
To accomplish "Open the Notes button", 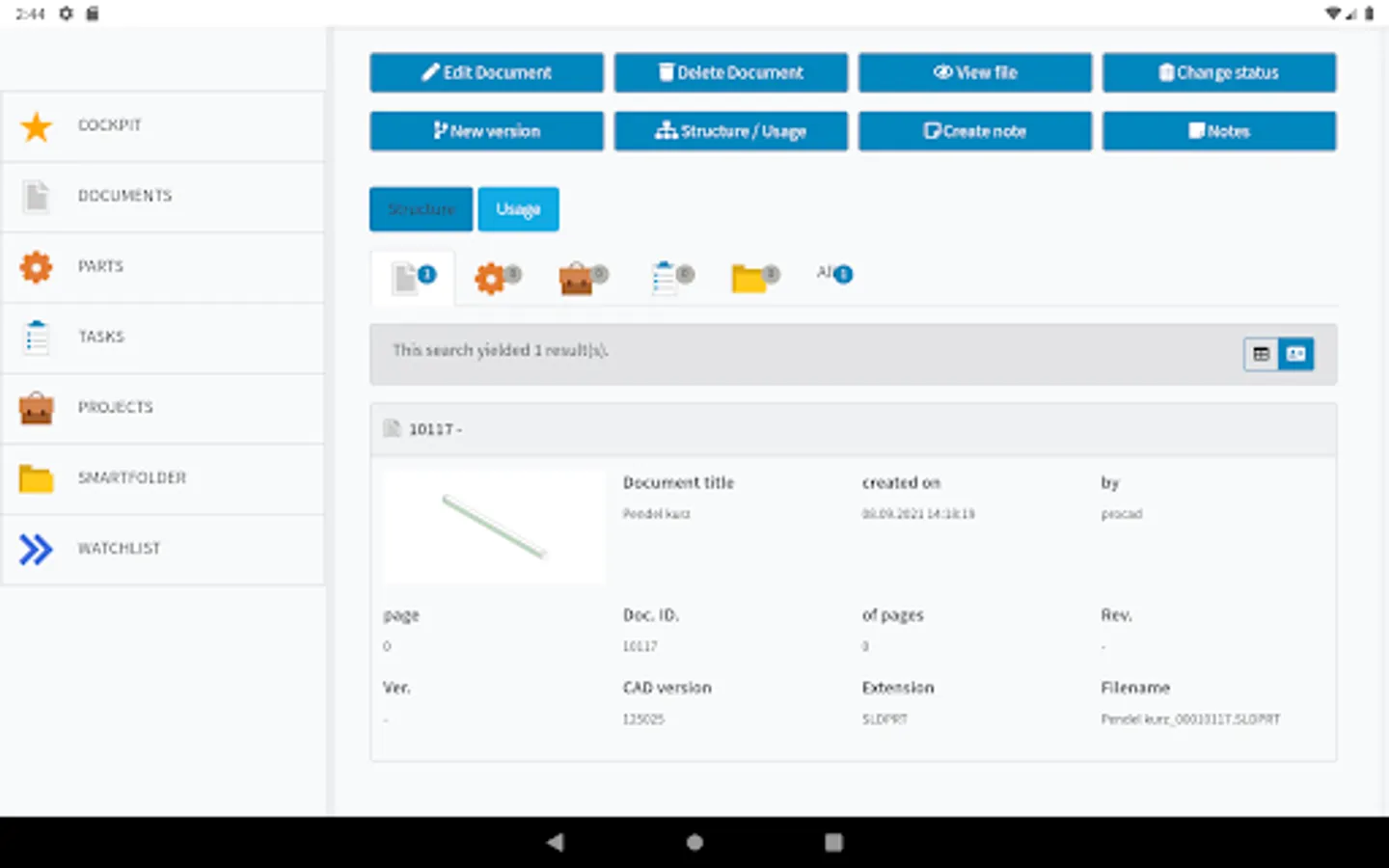I will tap(1219, 131).
